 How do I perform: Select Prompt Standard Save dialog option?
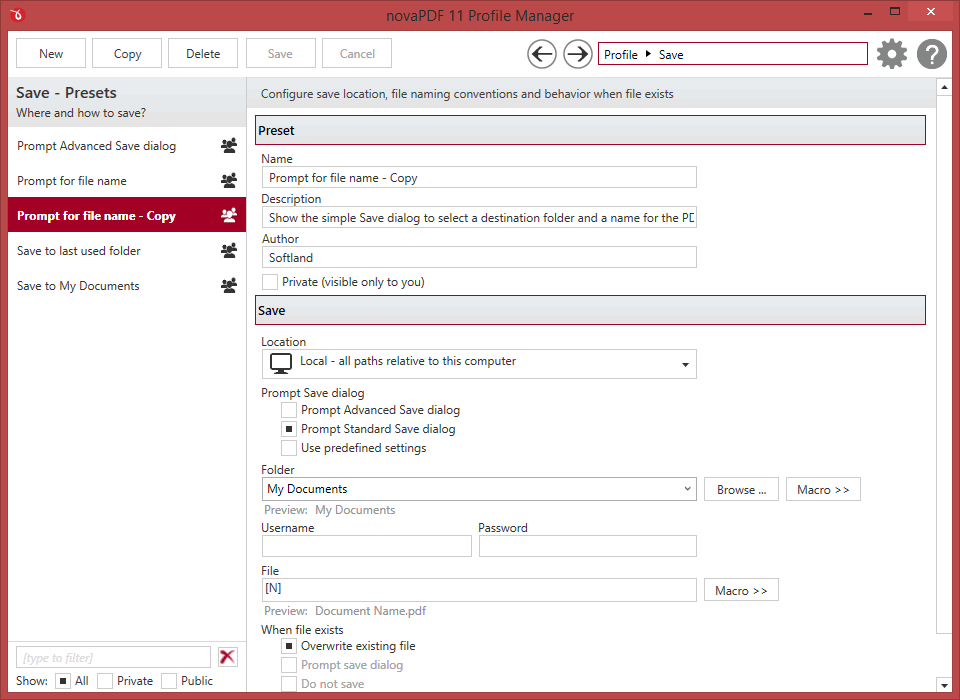(x=289, y=429)
